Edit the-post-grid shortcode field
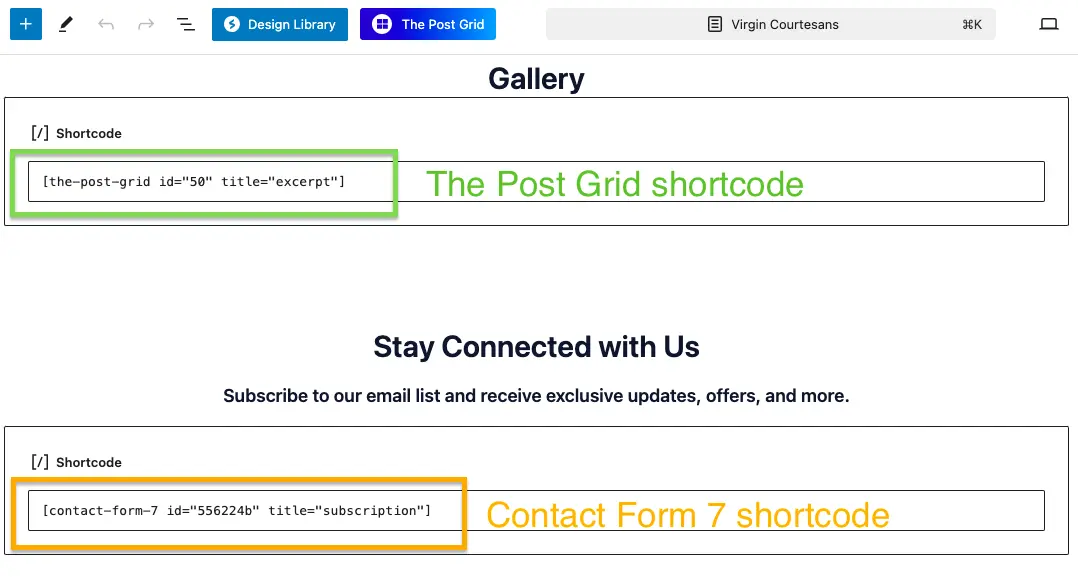Screen dimensions: 1078x577 click(536, 181)
